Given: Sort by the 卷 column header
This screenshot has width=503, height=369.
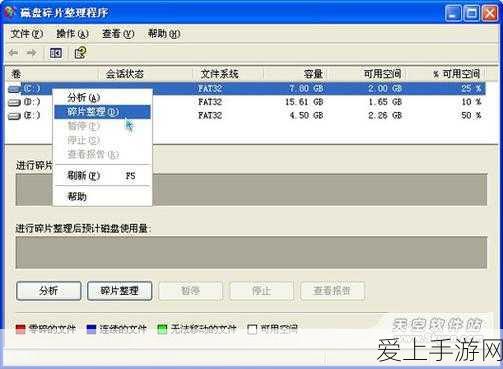Looking at the screenshot, I should pyautogui.click(x=51, y=74).
